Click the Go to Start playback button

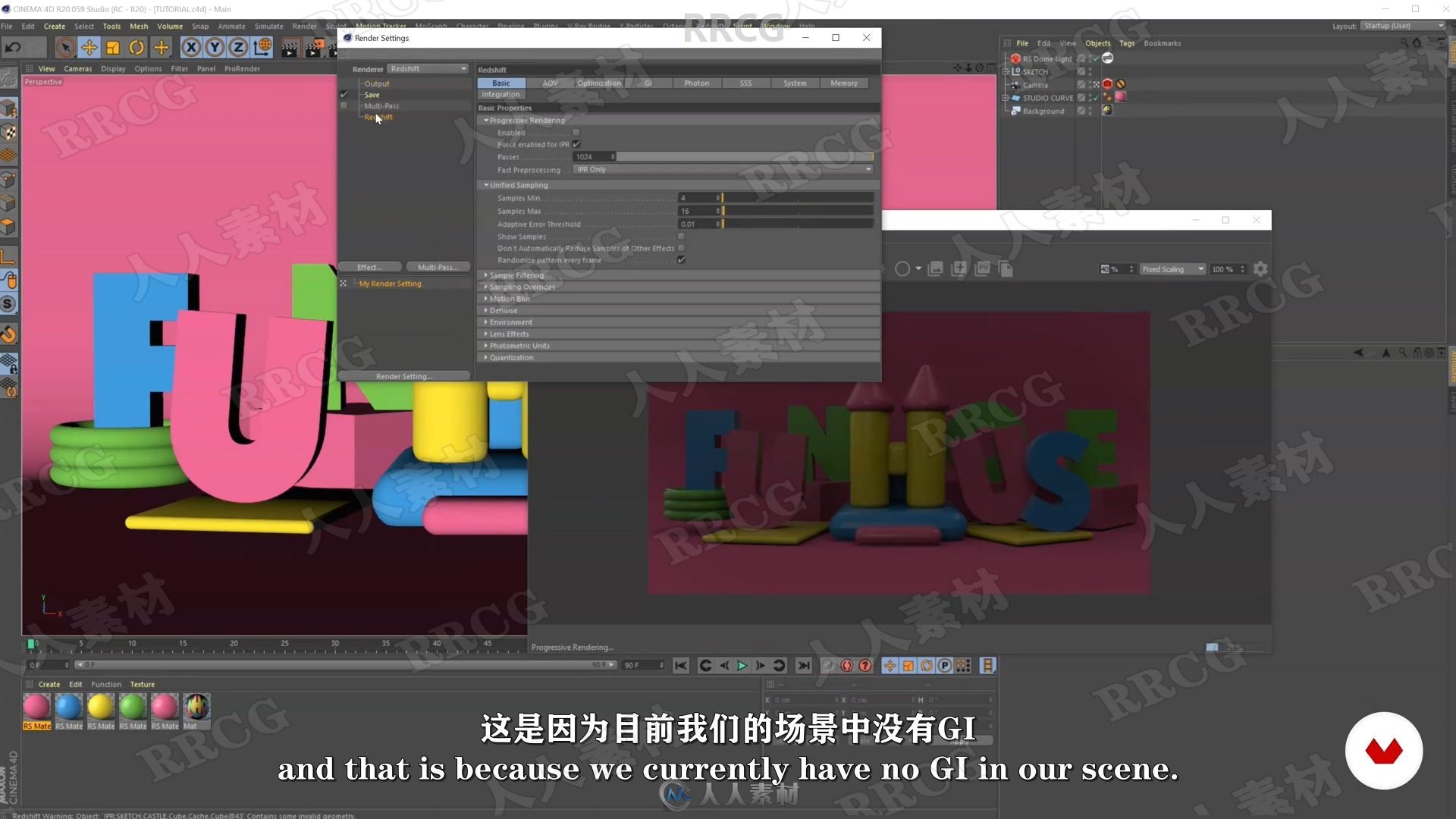coord(681,666)
